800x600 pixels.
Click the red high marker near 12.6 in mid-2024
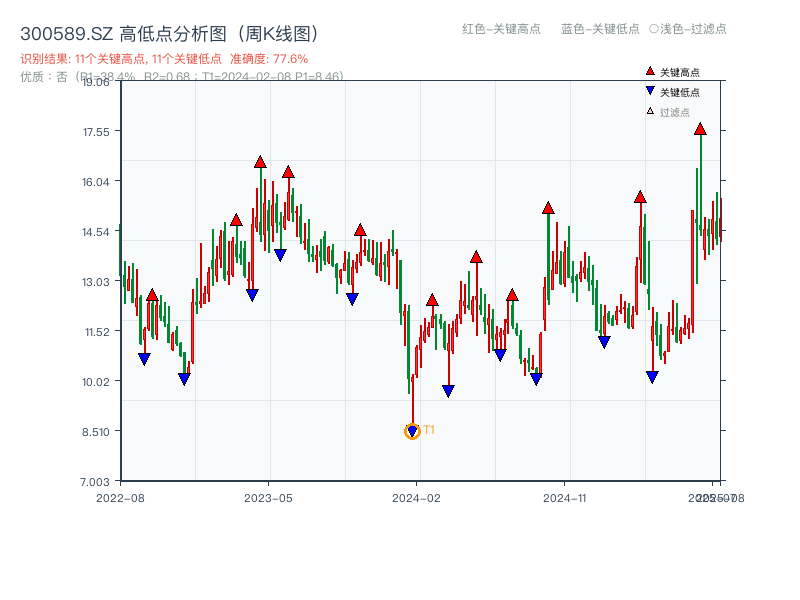tap(512, 295)
